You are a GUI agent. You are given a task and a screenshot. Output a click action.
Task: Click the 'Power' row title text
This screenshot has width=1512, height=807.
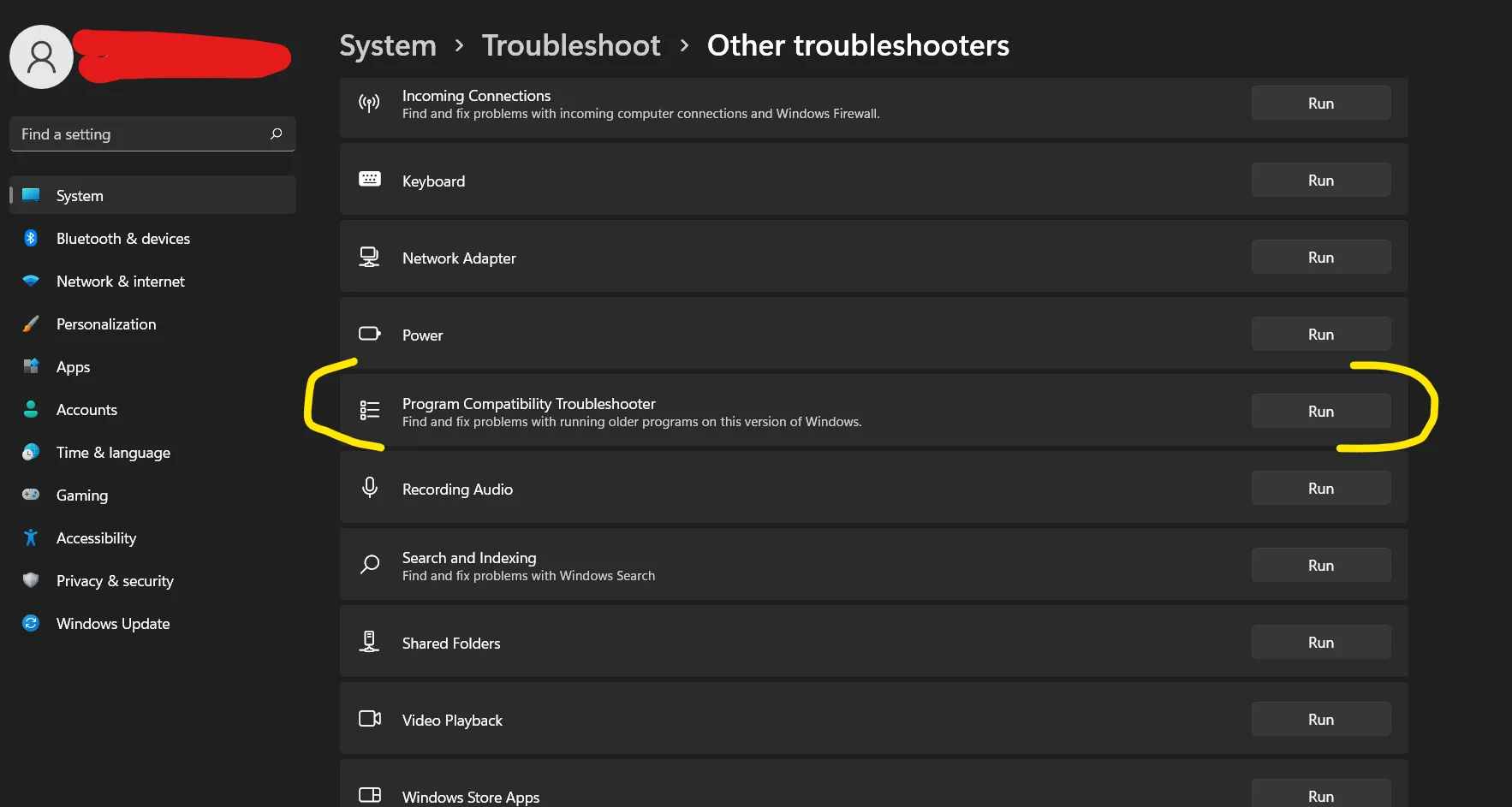(x=422, y=335)
